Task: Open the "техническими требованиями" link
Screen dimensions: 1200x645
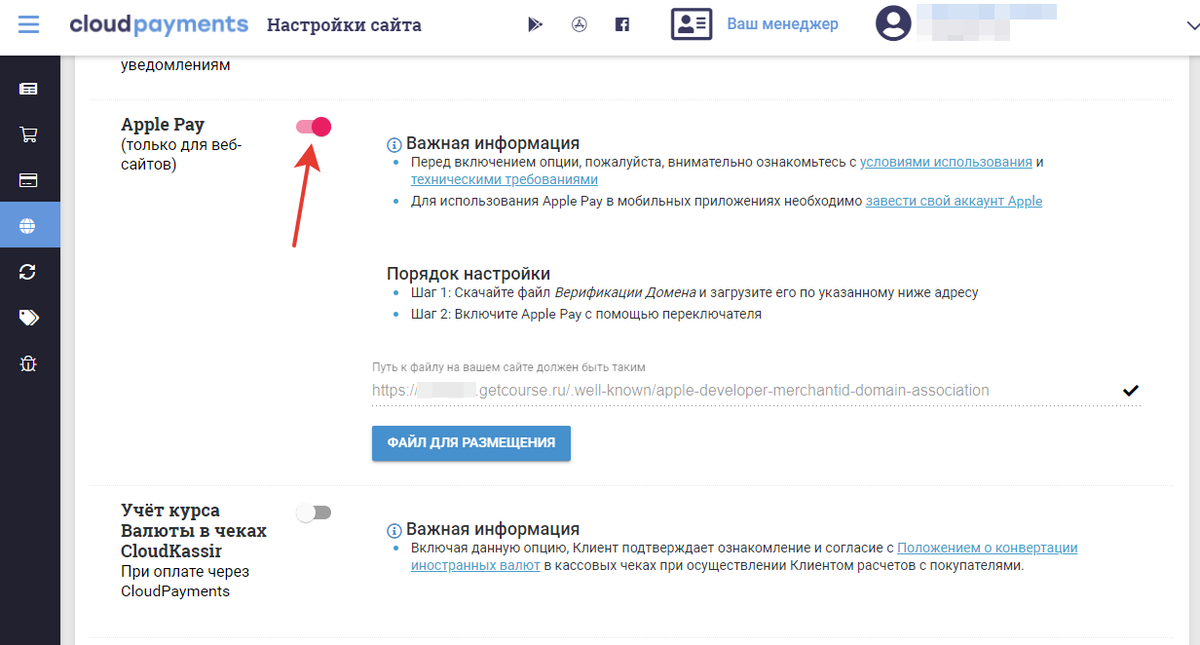Action: [504, 180]
